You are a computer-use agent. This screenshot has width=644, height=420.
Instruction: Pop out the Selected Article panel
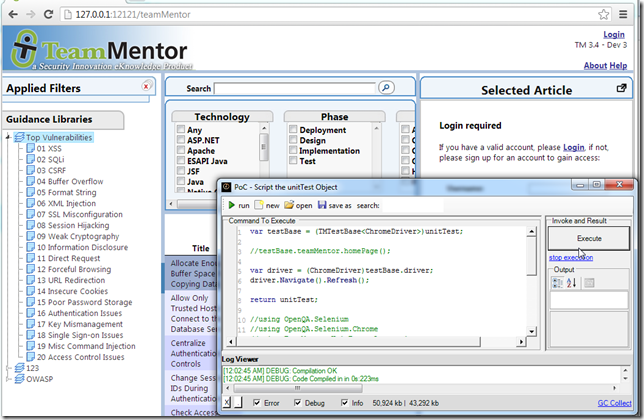tap(622, 89)
